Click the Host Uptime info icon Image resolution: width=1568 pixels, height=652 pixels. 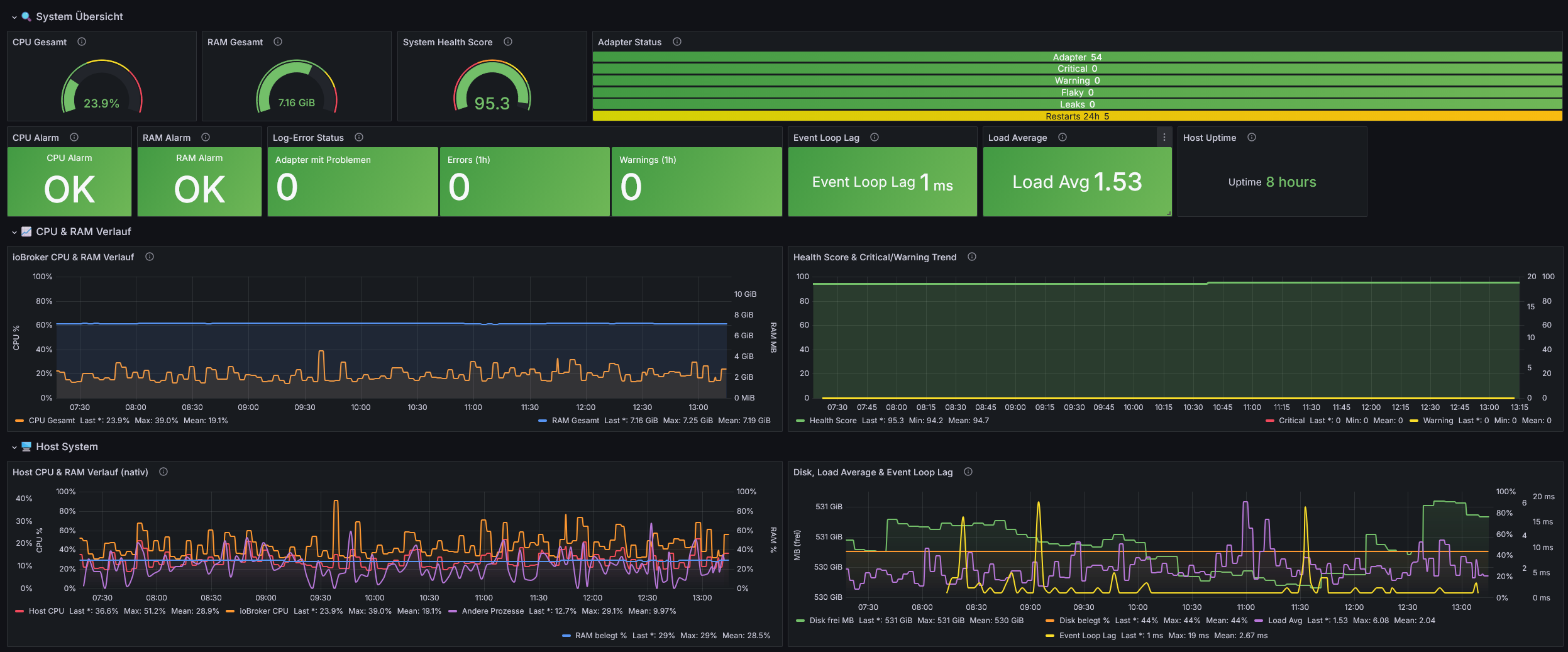(x=1252, y=138)
